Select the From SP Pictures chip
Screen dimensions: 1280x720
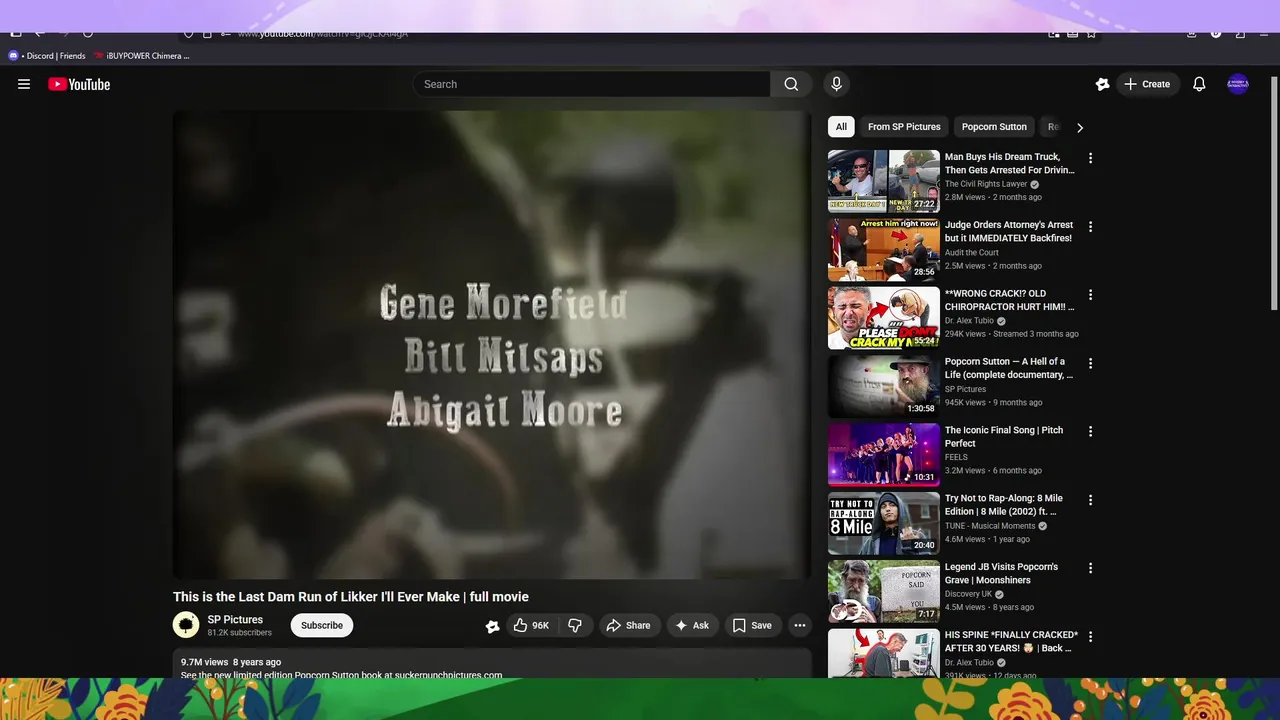[904, 127]
